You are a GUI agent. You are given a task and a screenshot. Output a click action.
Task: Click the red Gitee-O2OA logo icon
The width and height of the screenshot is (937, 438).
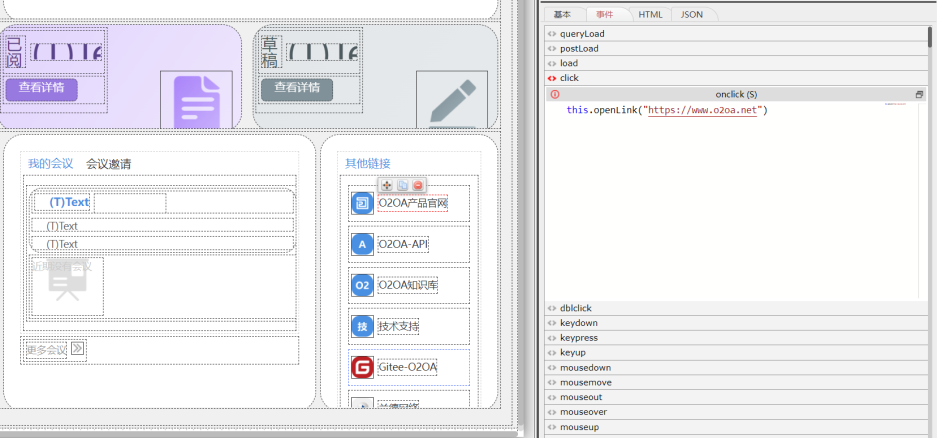pos(363,367)
